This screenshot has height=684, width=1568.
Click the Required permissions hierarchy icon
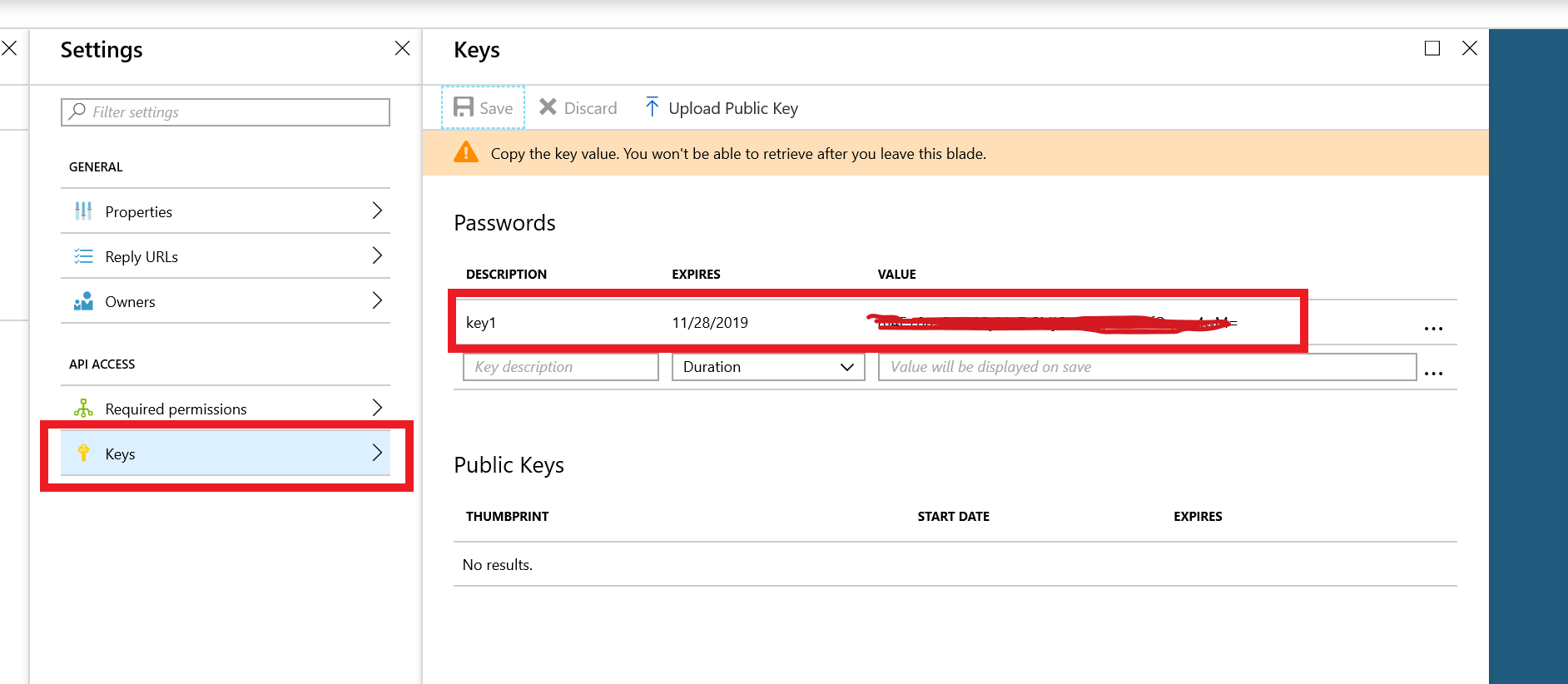tap(83, 409)
